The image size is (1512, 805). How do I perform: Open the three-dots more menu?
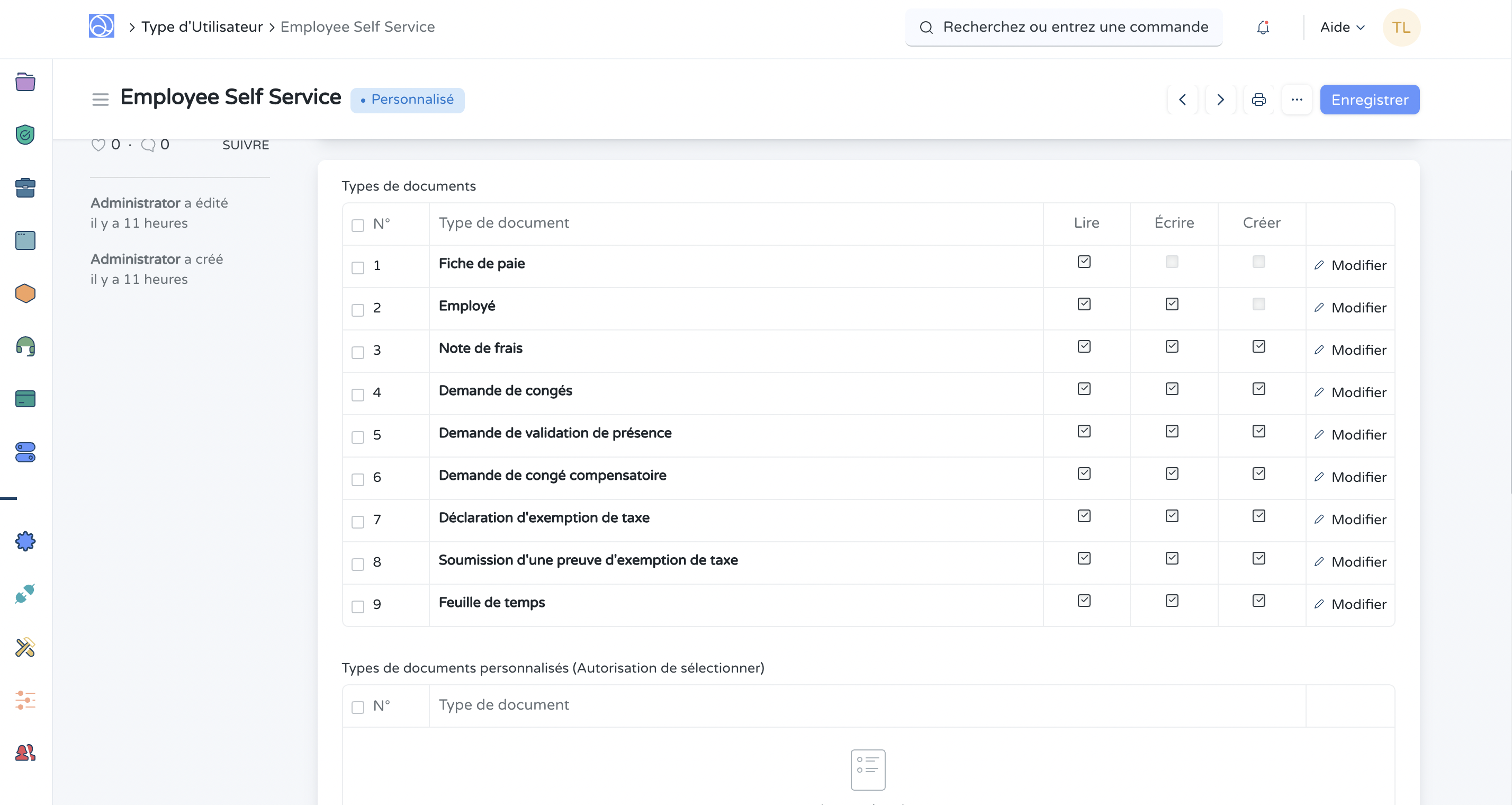1297,100
